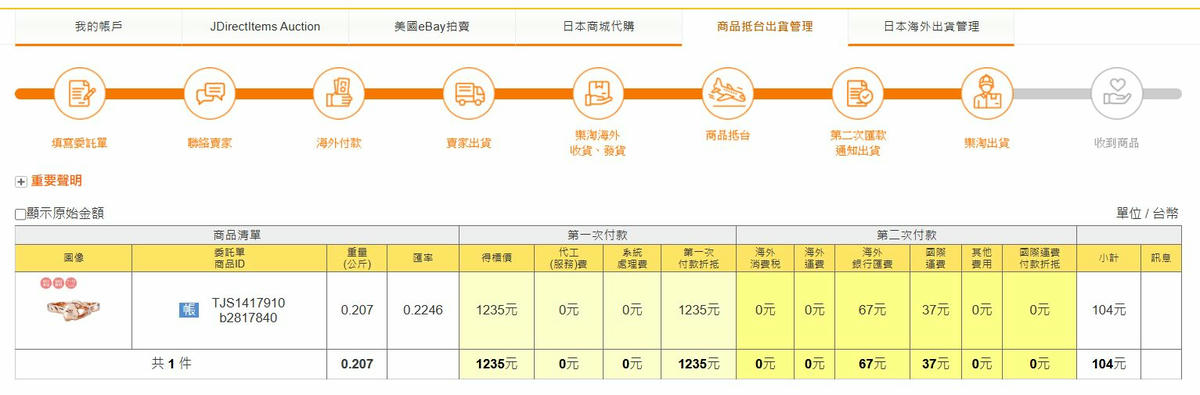Viewport: 1200px width, 395px height.
Task: Open the 賣家出貨 truck icon
Action: pyautogui.click(x=468, y=93)
